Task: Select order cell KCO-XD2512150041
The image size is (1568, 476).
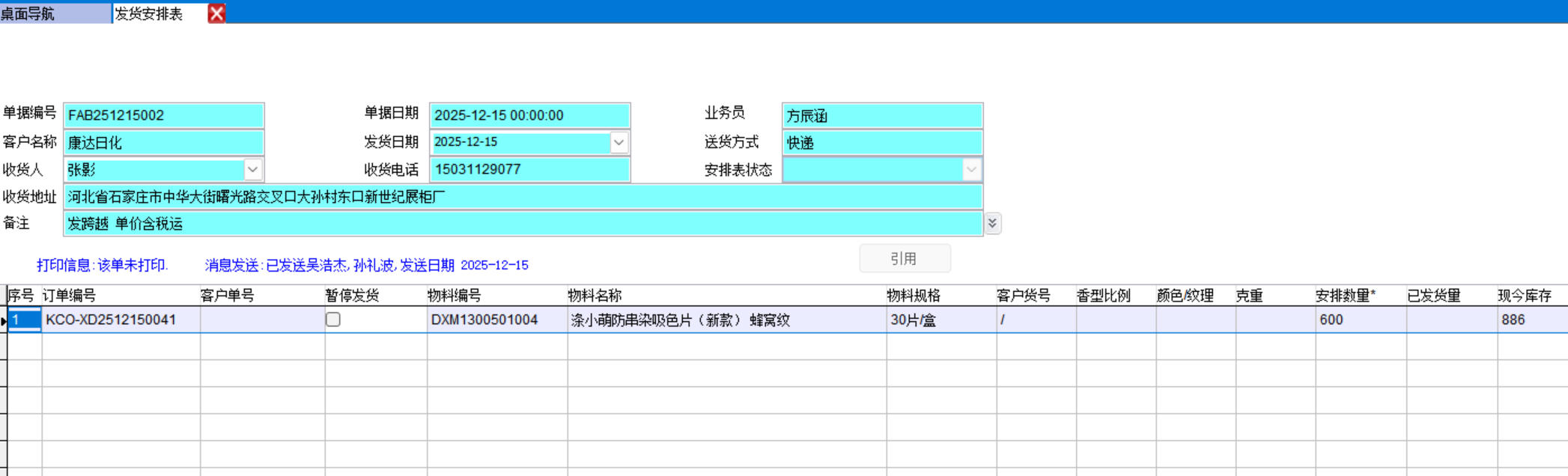Action: click(120, 320)
